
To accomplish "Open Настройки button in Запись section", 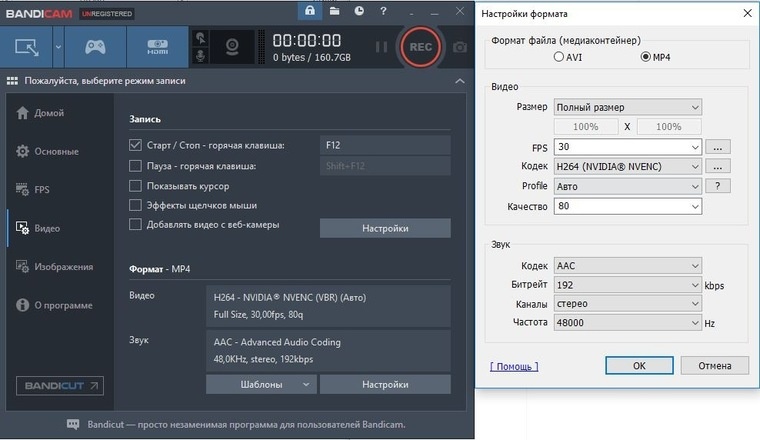I will [x=385, y=228].
